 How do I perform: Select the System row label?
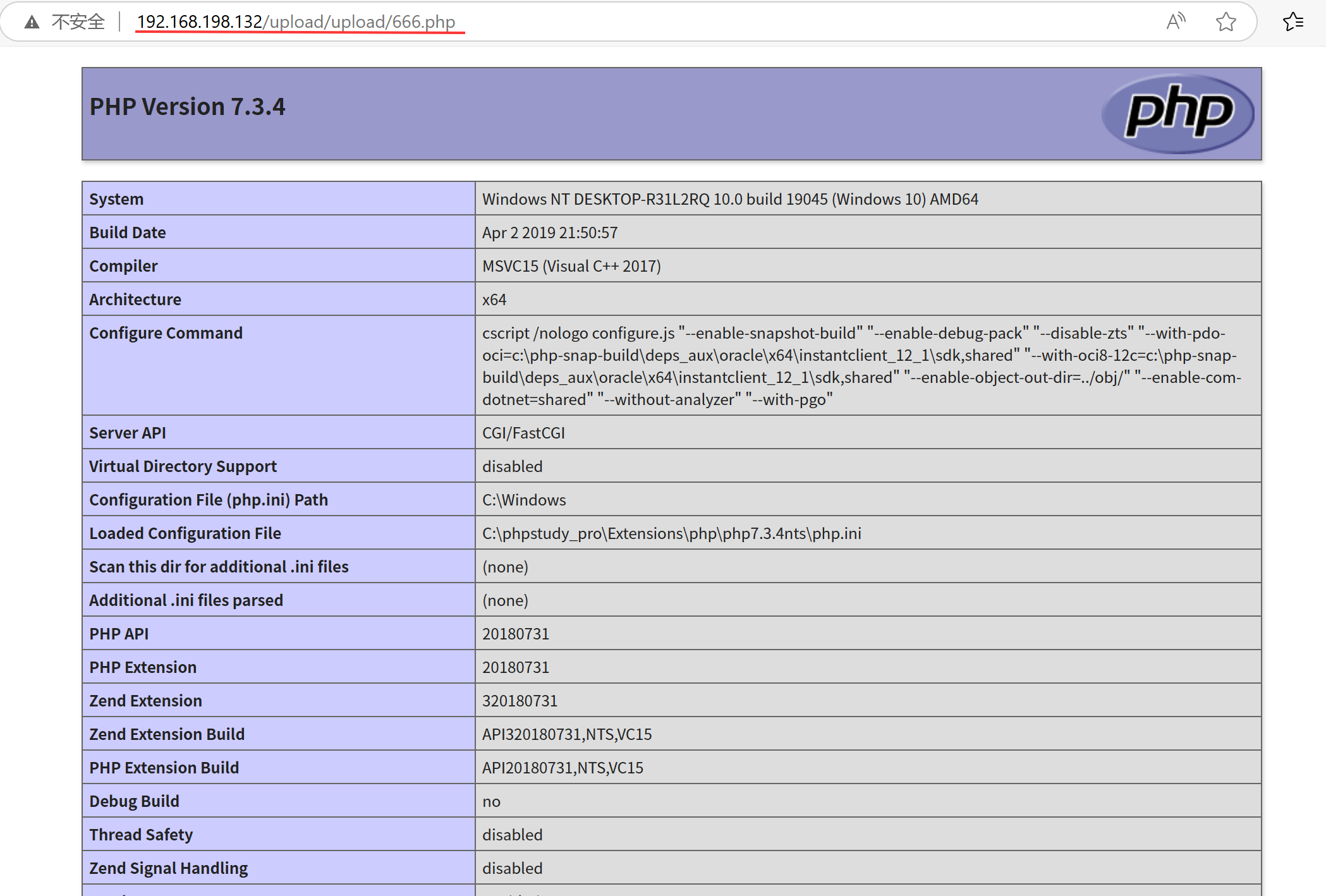pos(116,199)
